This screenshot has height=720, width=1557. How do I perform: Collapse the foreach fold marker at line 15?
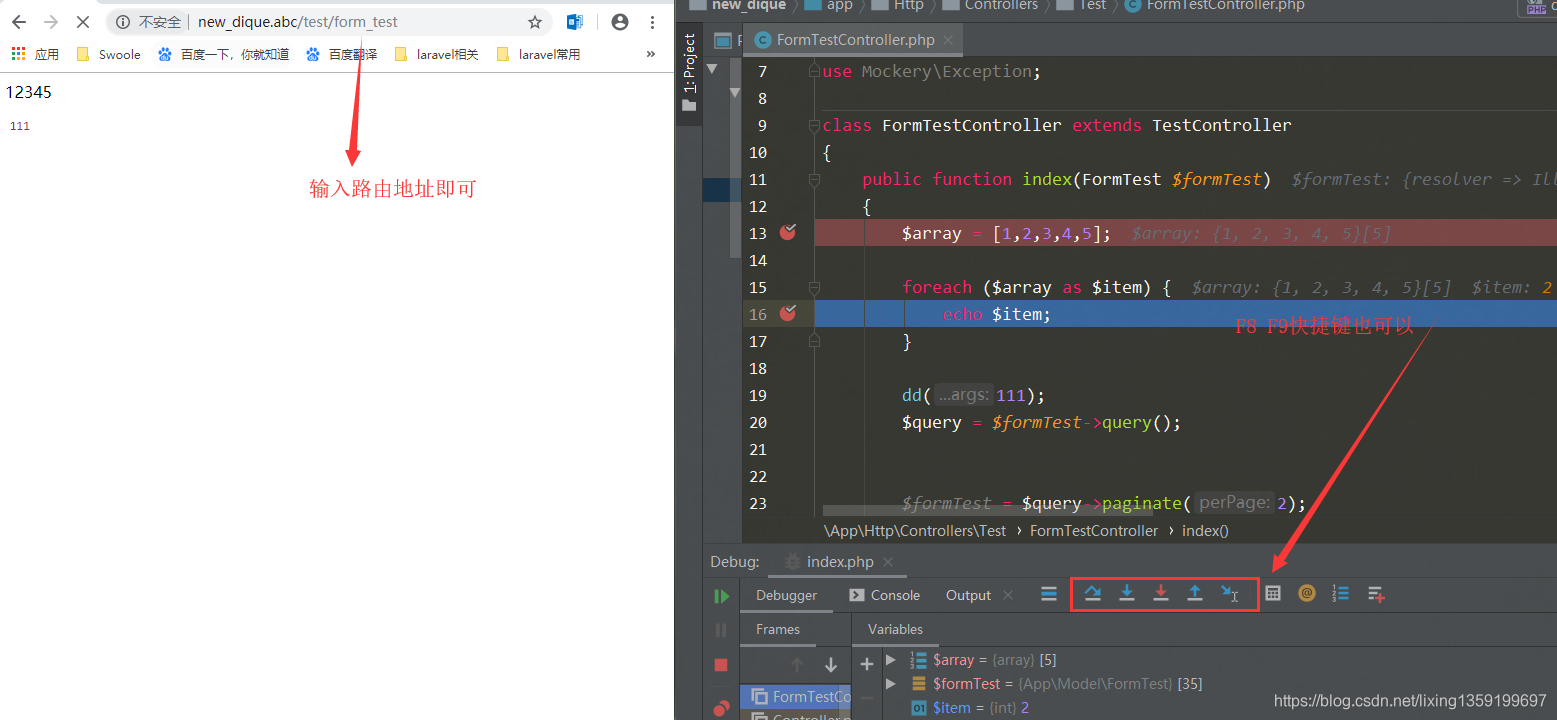pos(814,288)
